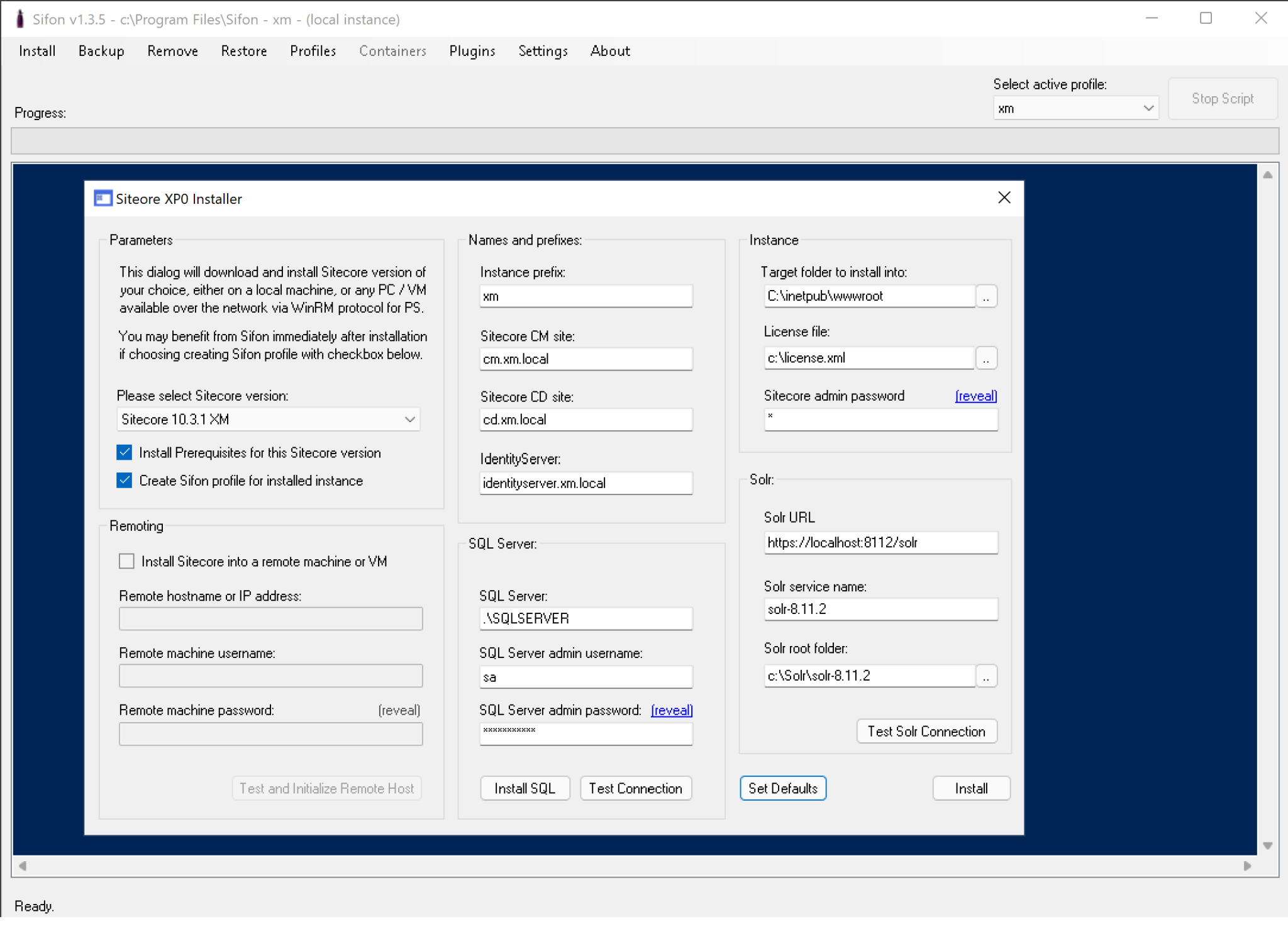Click the scrollbar down arrow
Image resolution: width=1288 pixels, height=948 pixels.
pos(1268,845)
